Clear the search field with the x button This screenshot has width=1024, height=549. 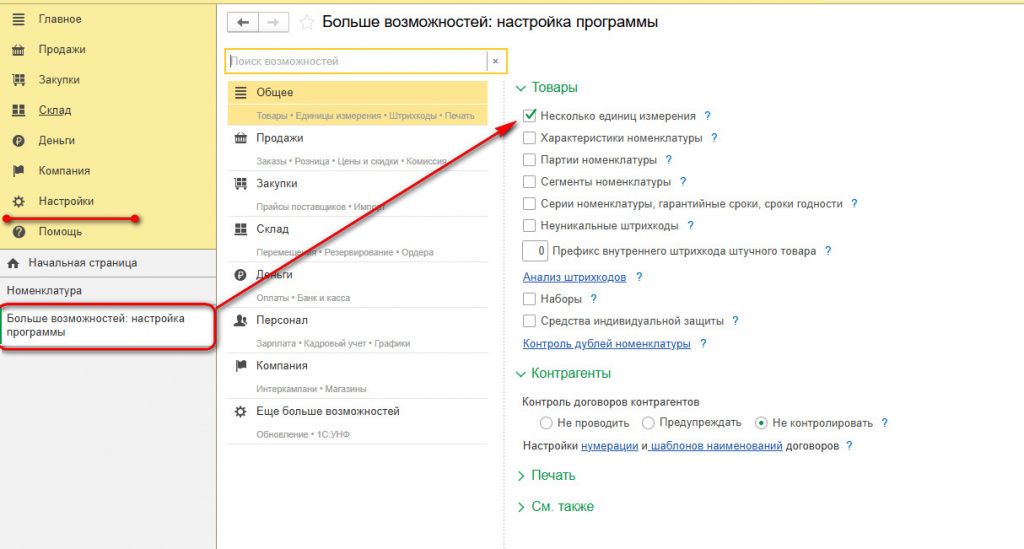(496, 61)
